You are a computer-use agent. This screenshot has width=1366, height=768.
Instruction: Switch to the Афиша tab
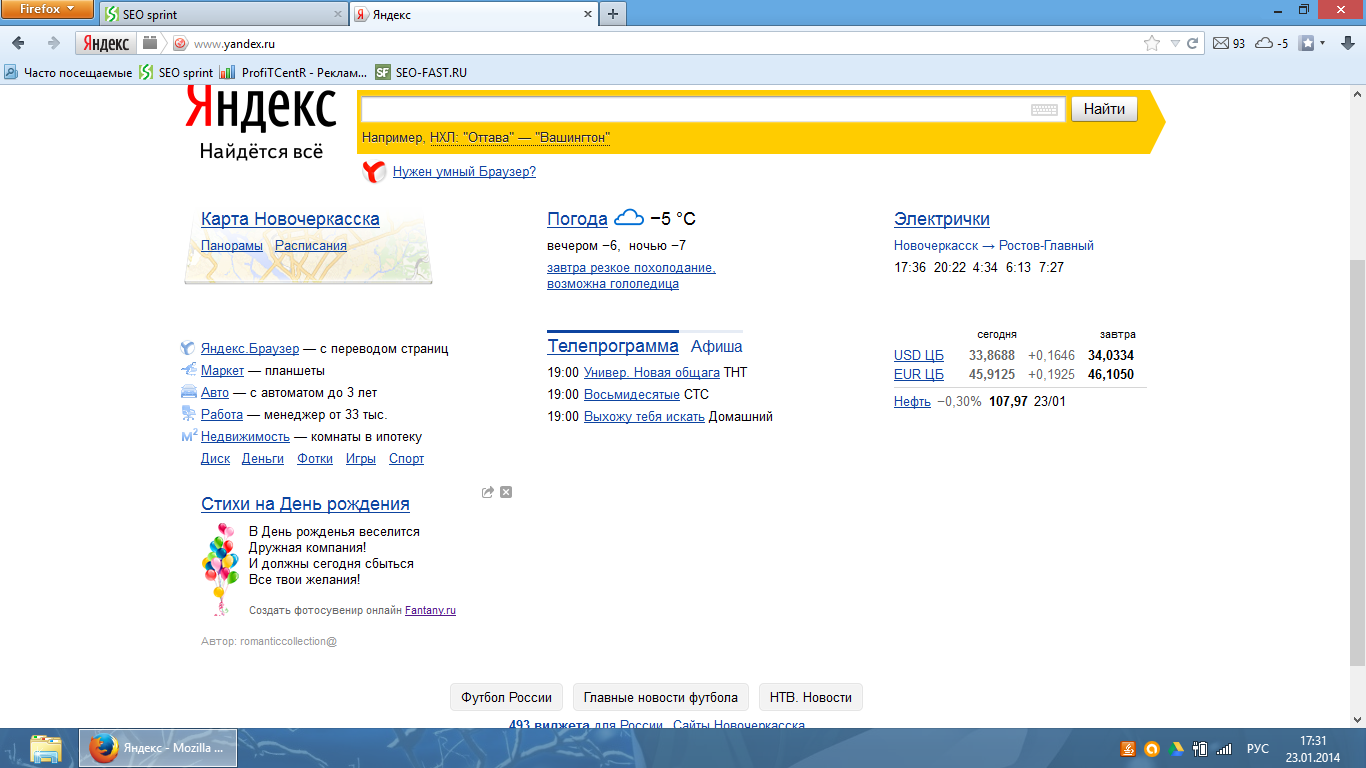(717, 346)
